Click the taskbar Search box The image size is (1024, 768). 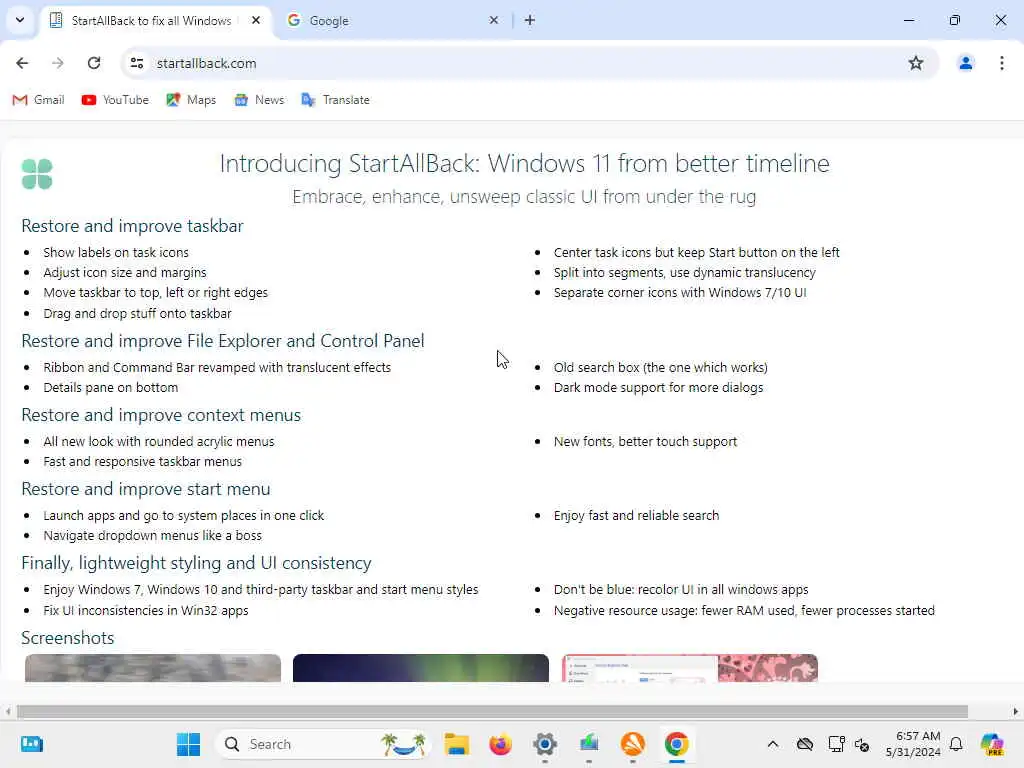pyautogui.click(x=323, y=744)
